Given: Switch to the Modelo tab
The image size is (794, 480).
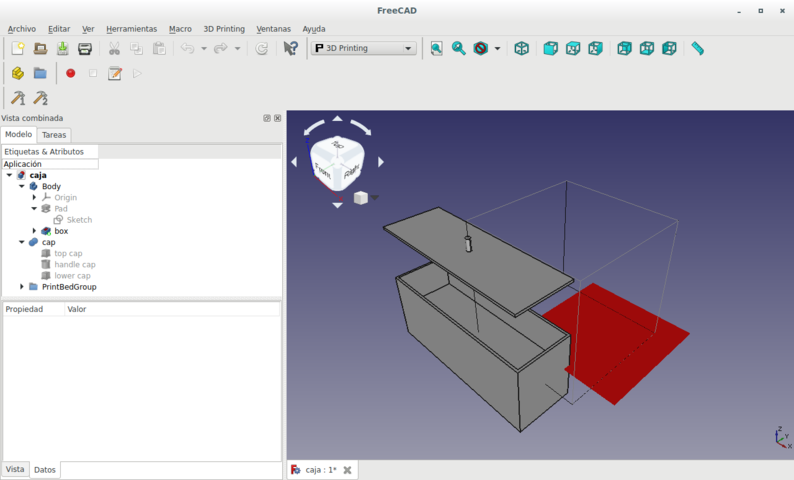Looking at the screenshot, I should [x=19, y=134].
